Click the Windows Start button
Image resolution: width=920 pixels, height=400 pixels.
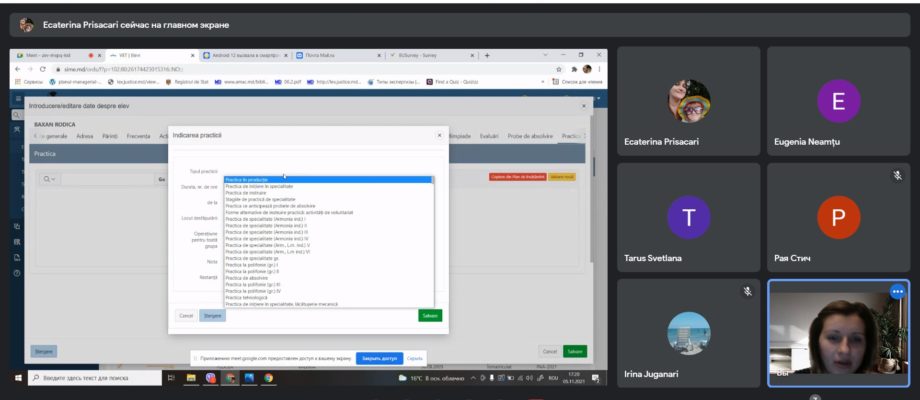point(18,378)
